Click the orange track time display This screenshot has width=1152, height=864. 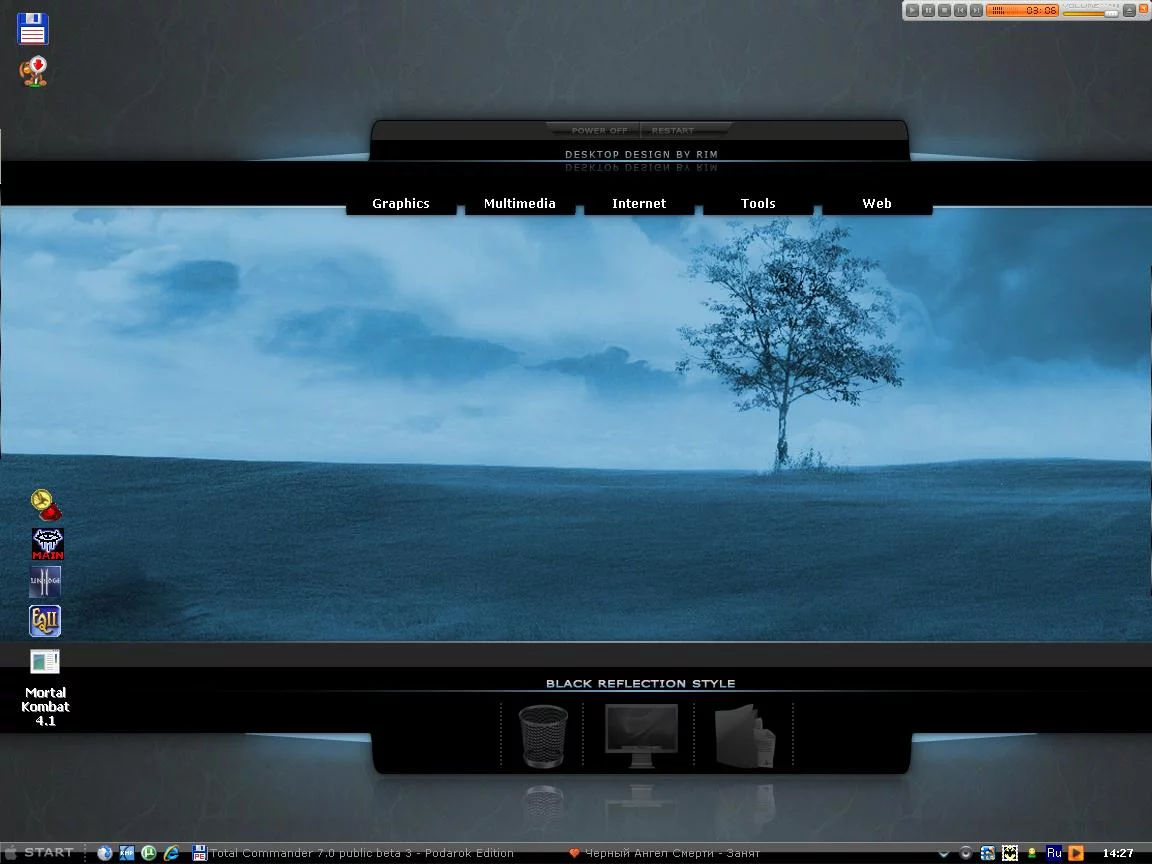pos(1023,10)
